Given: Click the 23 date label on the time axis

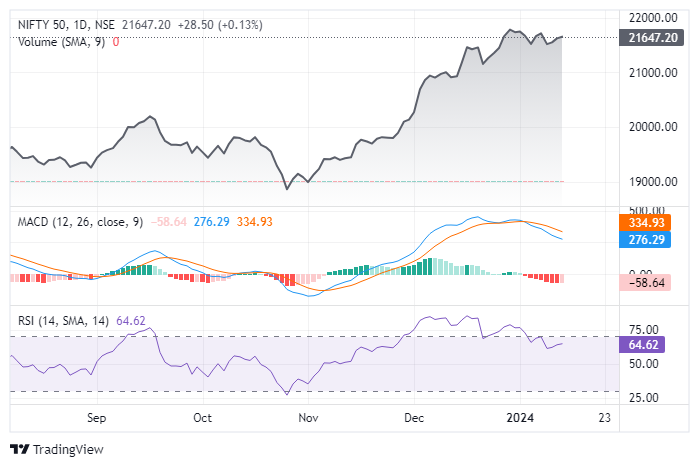Looking at the screenshot, I should [604, 418].
